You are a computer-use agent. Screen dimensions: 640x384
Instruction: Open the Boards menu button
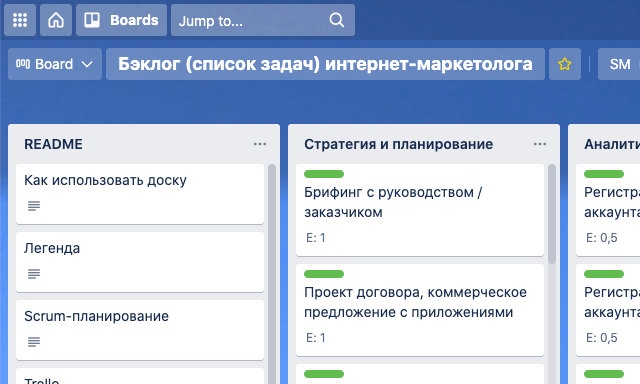tap(121, 20)
